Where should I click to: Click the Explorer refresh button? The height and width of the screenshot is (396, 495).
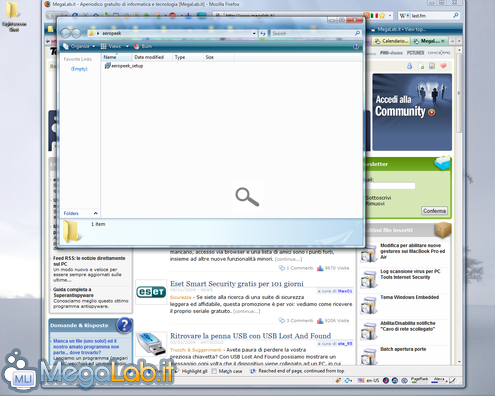pos(263,33)
